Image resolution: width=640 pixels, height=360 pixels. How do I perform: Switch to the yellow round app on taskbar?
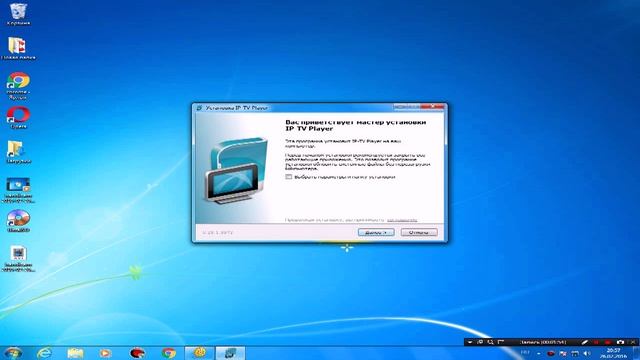200,353
